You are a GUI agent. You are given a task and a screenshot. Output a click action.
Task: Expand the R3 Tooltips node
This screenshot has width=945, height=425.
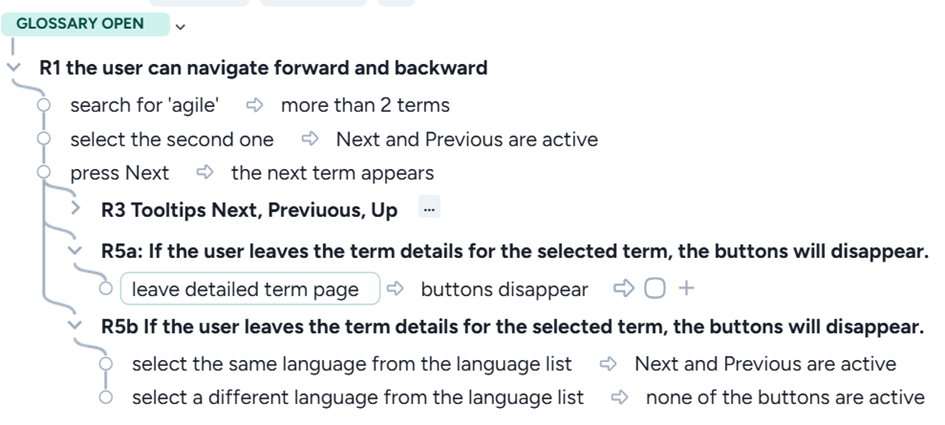(76, 209)
